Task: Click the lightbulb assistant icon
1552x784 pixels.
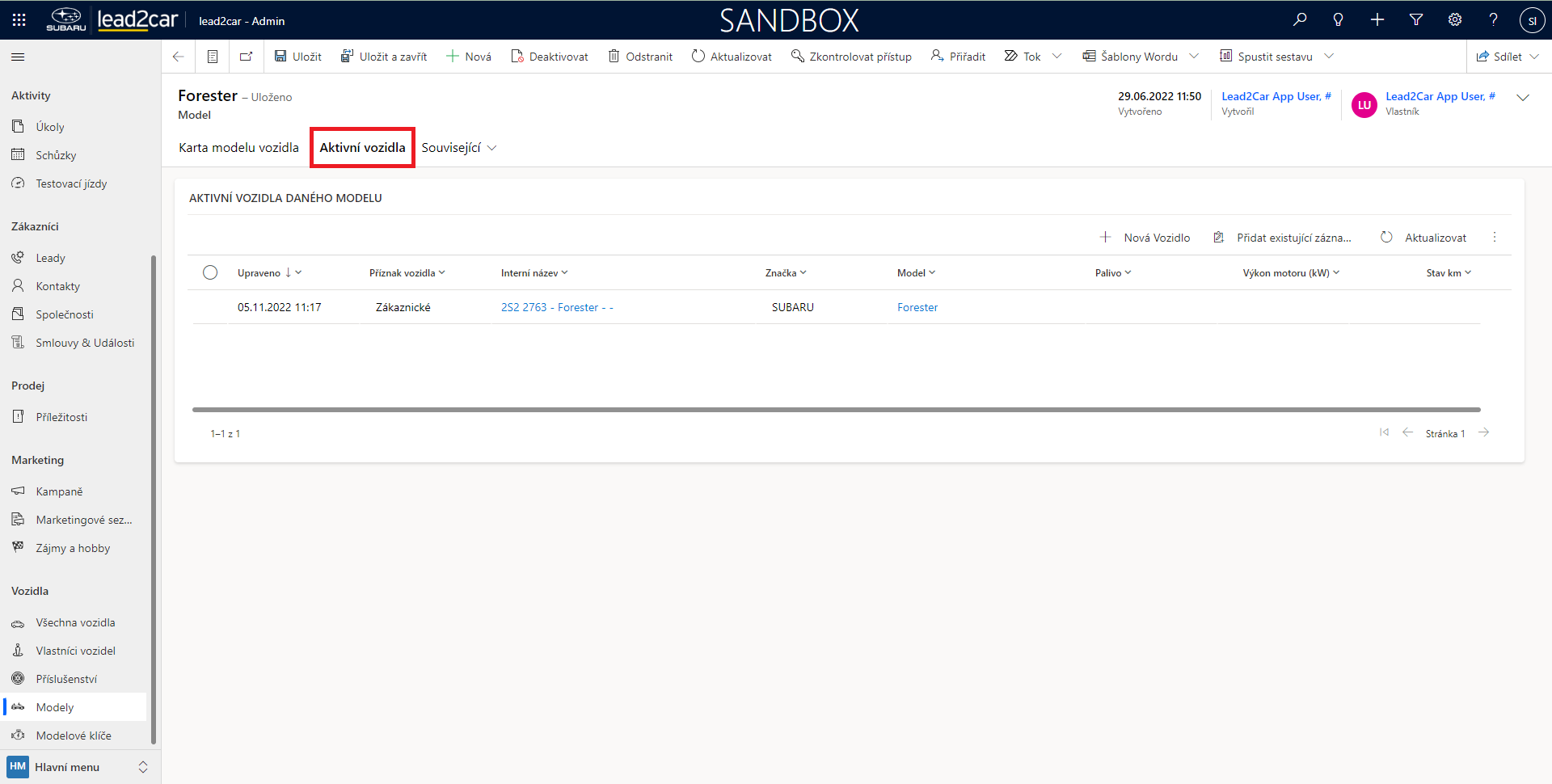Action: point(1339,20)
